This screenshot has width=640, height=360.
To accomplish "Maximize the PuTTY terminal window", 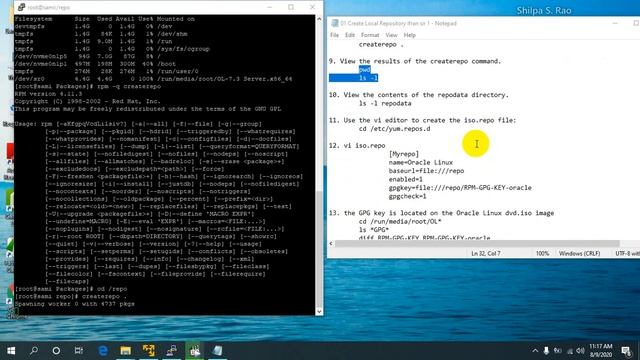I will [x=291, y=7].
